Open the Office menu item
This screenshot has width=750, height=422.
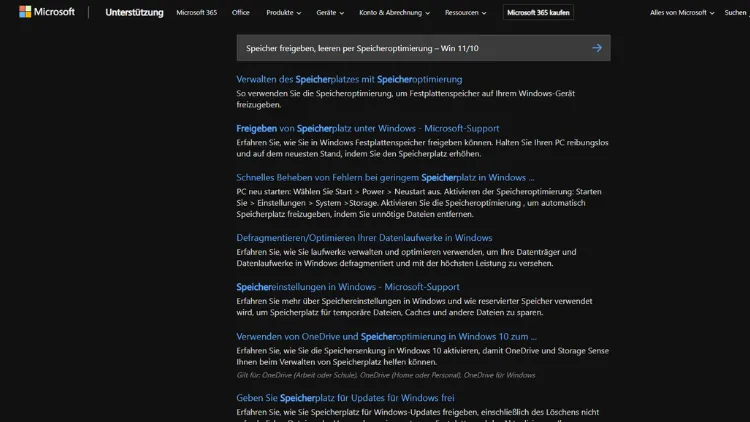point(241,12)
